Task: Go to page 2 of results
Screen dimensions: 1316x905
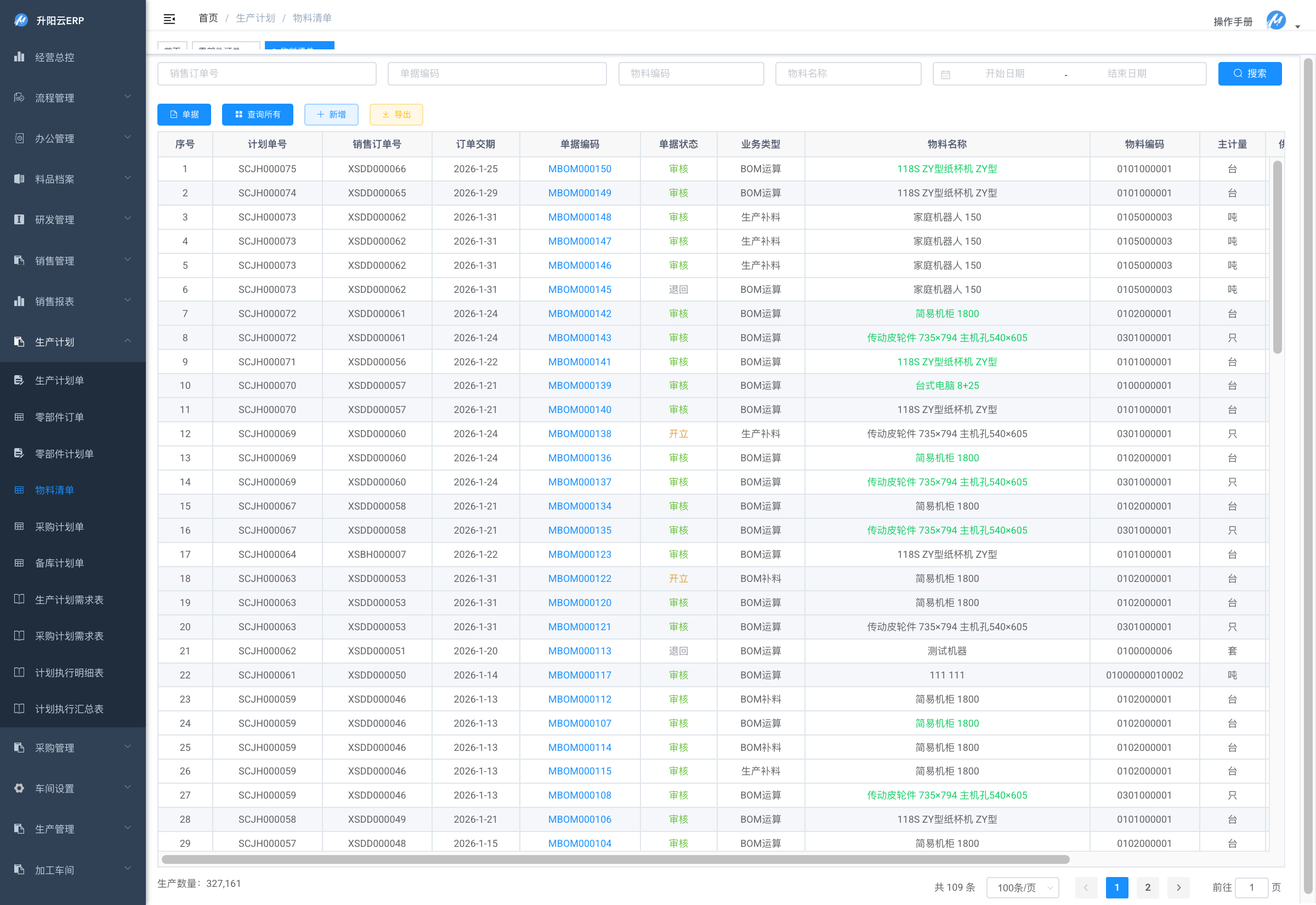Action: pyautogui.click(x=1147, y=887)
